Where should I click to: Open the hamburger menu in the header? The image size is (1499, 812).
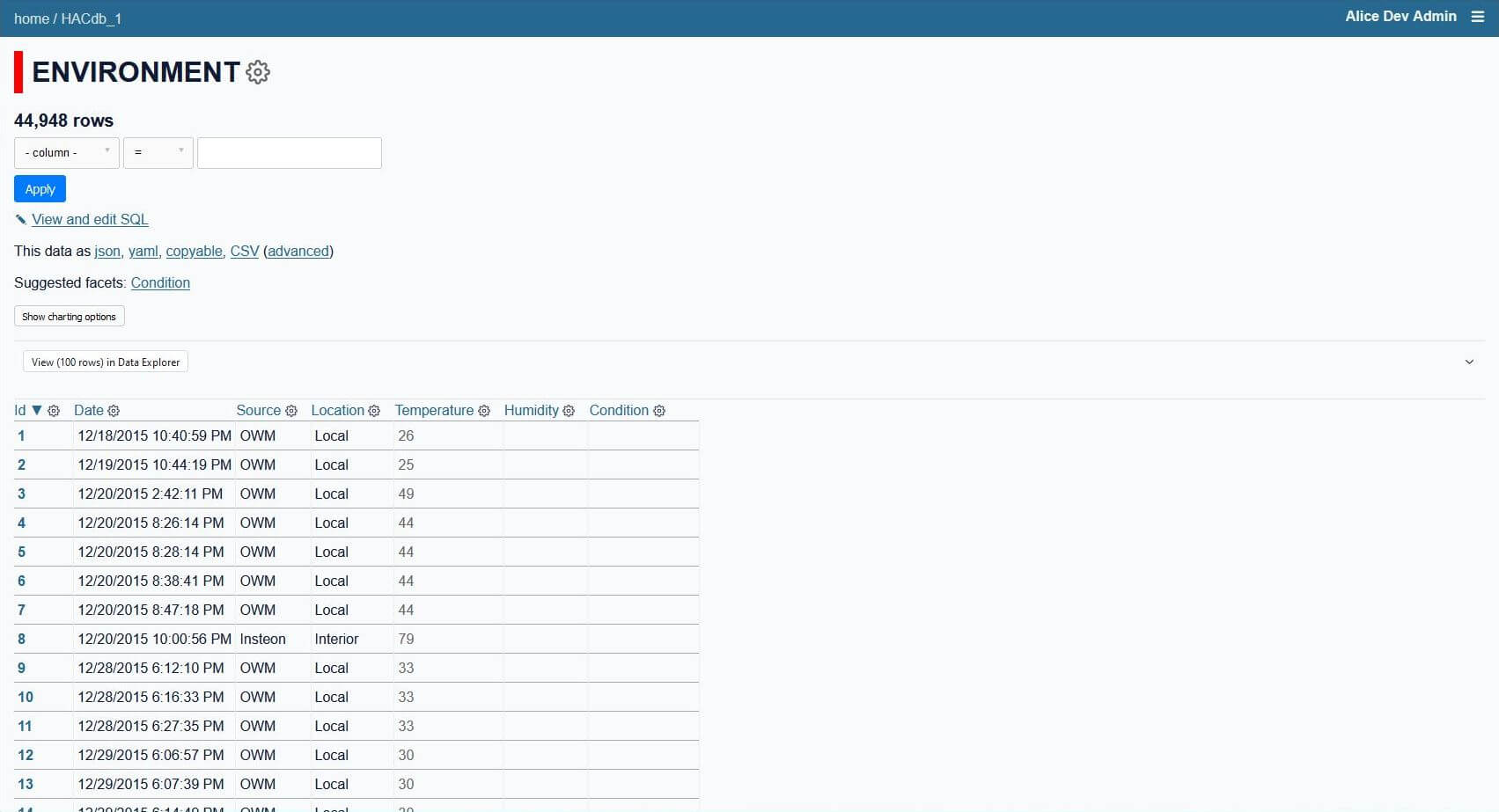[x=1477, y=17]
